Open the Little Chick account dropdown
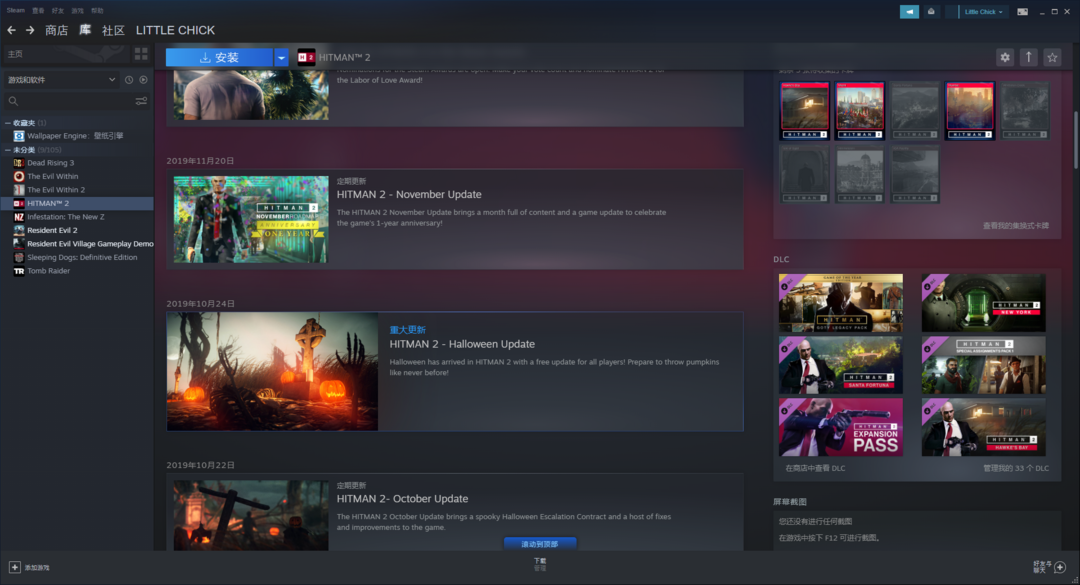This screenshot has height=585, width=1080. 983,12
